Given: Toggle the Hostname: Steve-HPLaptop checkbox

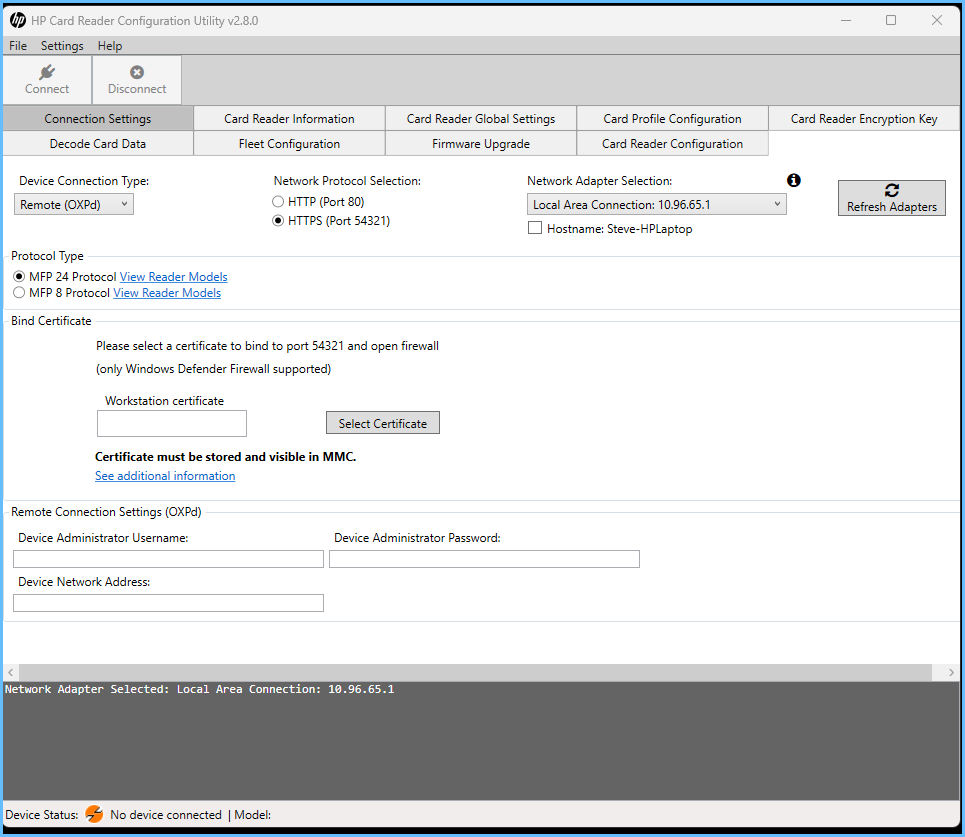Looking at the screenshot, I should click(535, 228).
